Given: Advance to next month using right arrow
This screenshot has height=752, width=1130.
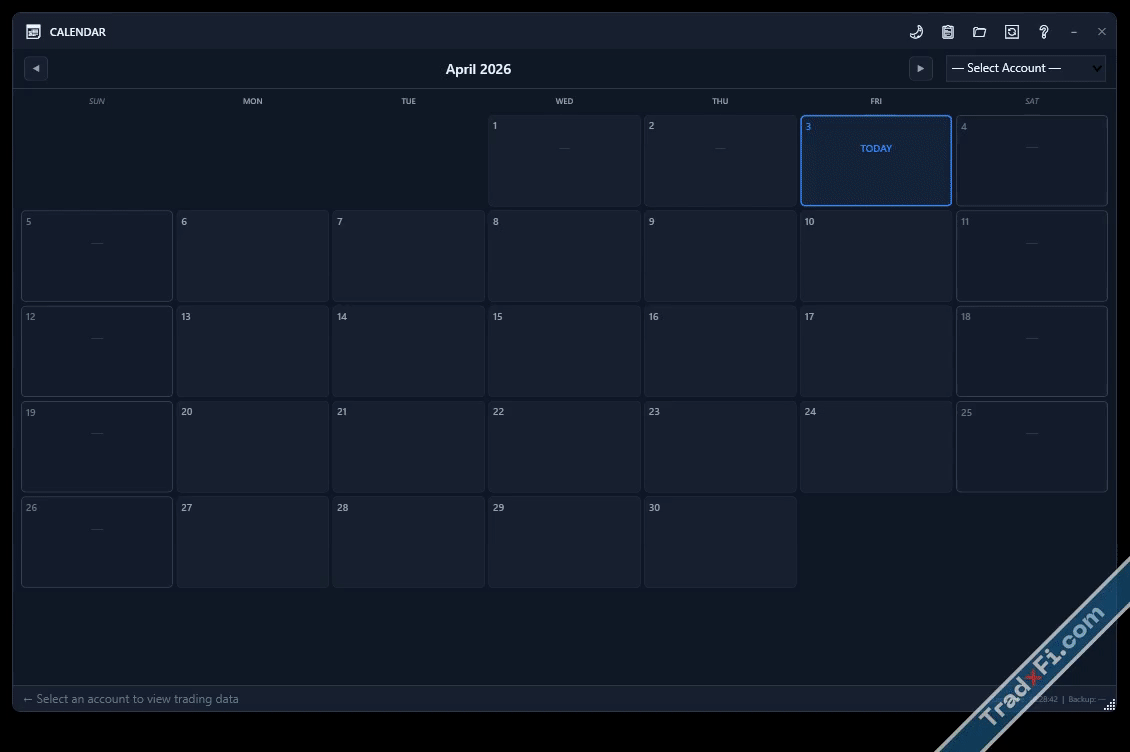Looking at the screenshot, I should click(x=920, y=68).
